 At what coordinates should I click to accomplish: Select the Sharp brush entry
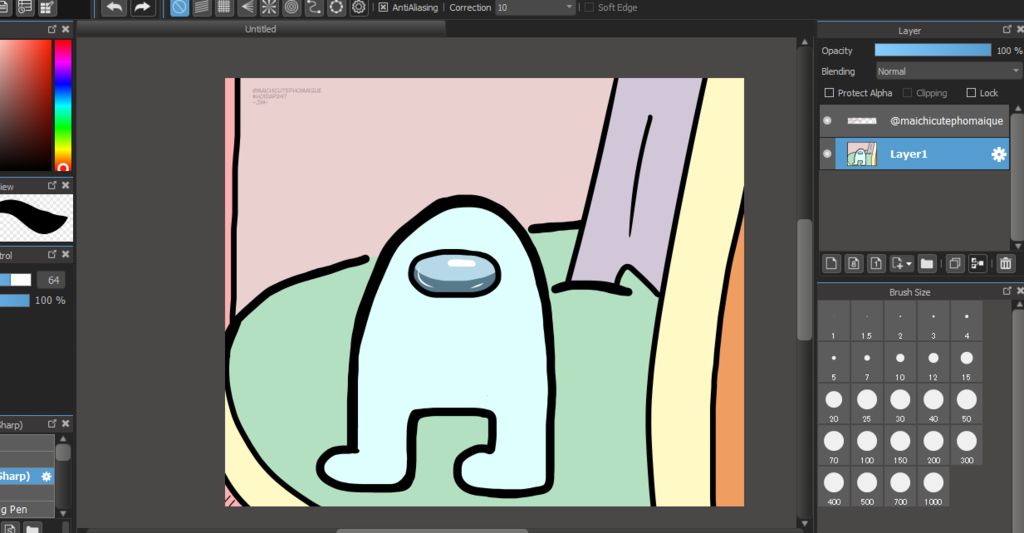pyautogui.click(x=27, y=476)
